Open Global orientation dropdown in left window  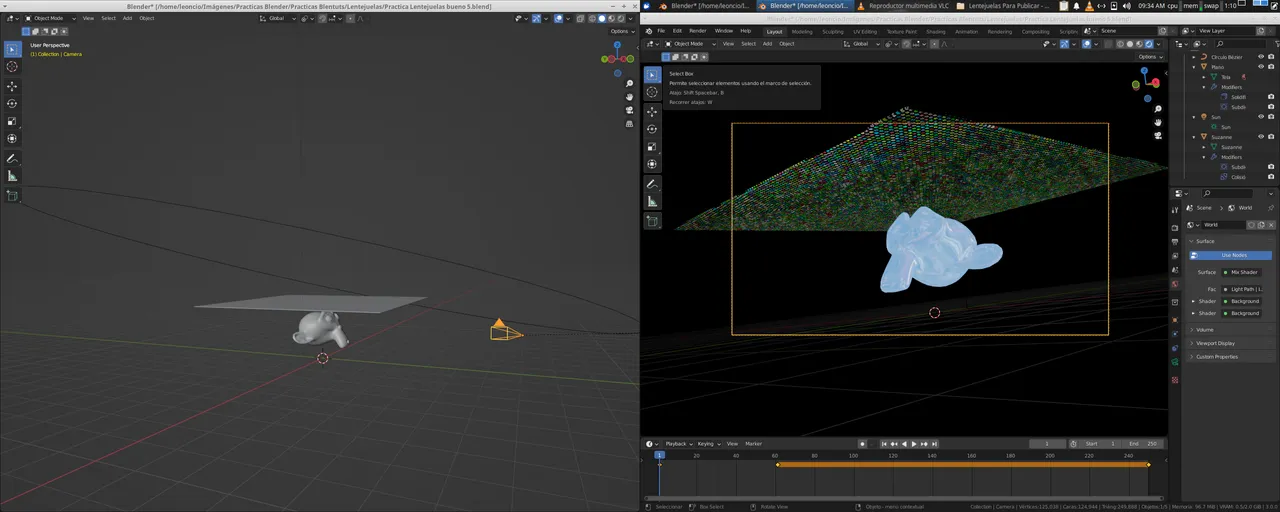[x=275, y=18]
